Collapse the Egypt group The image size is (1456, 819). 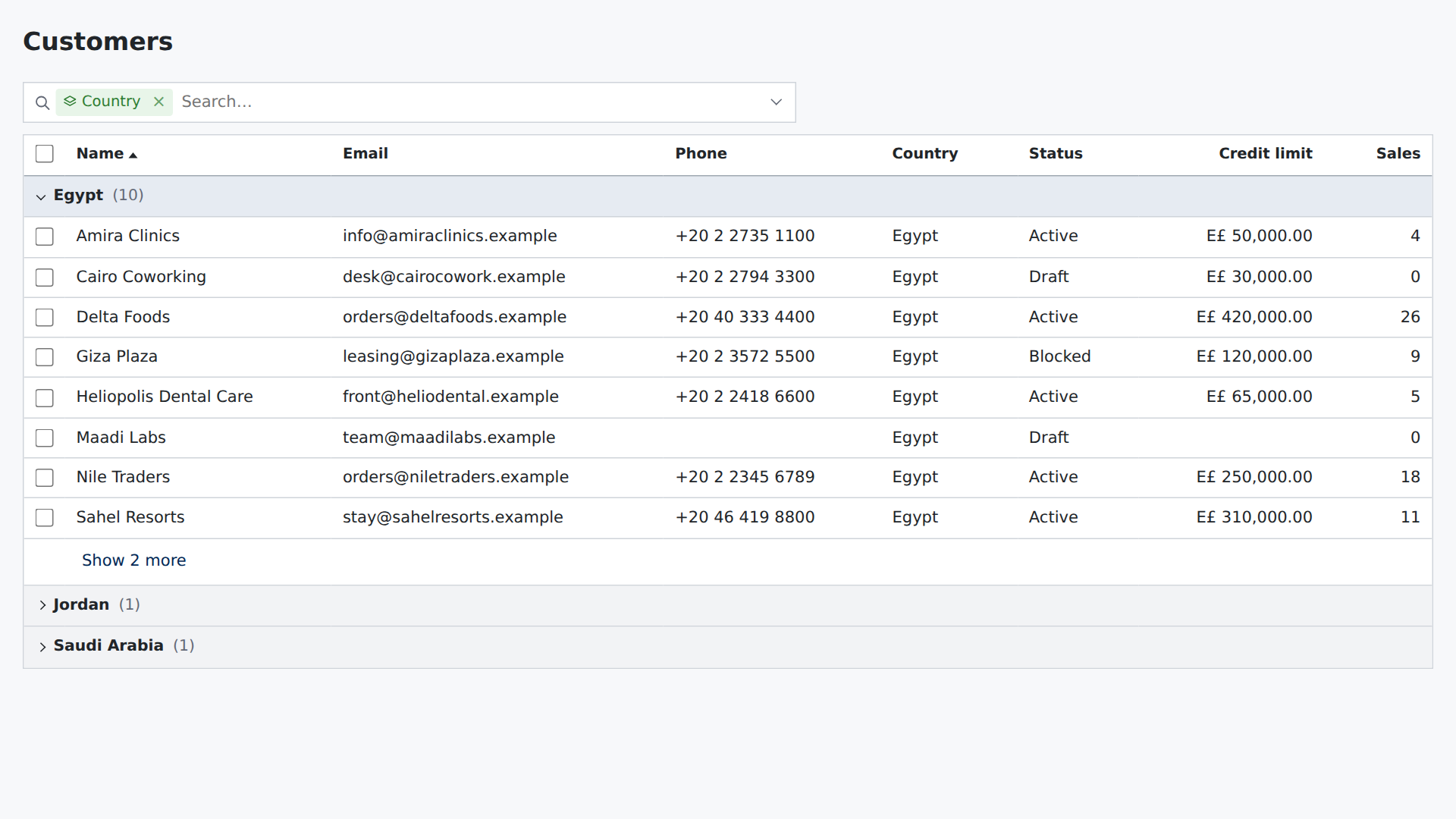click(x=41, y=196)
